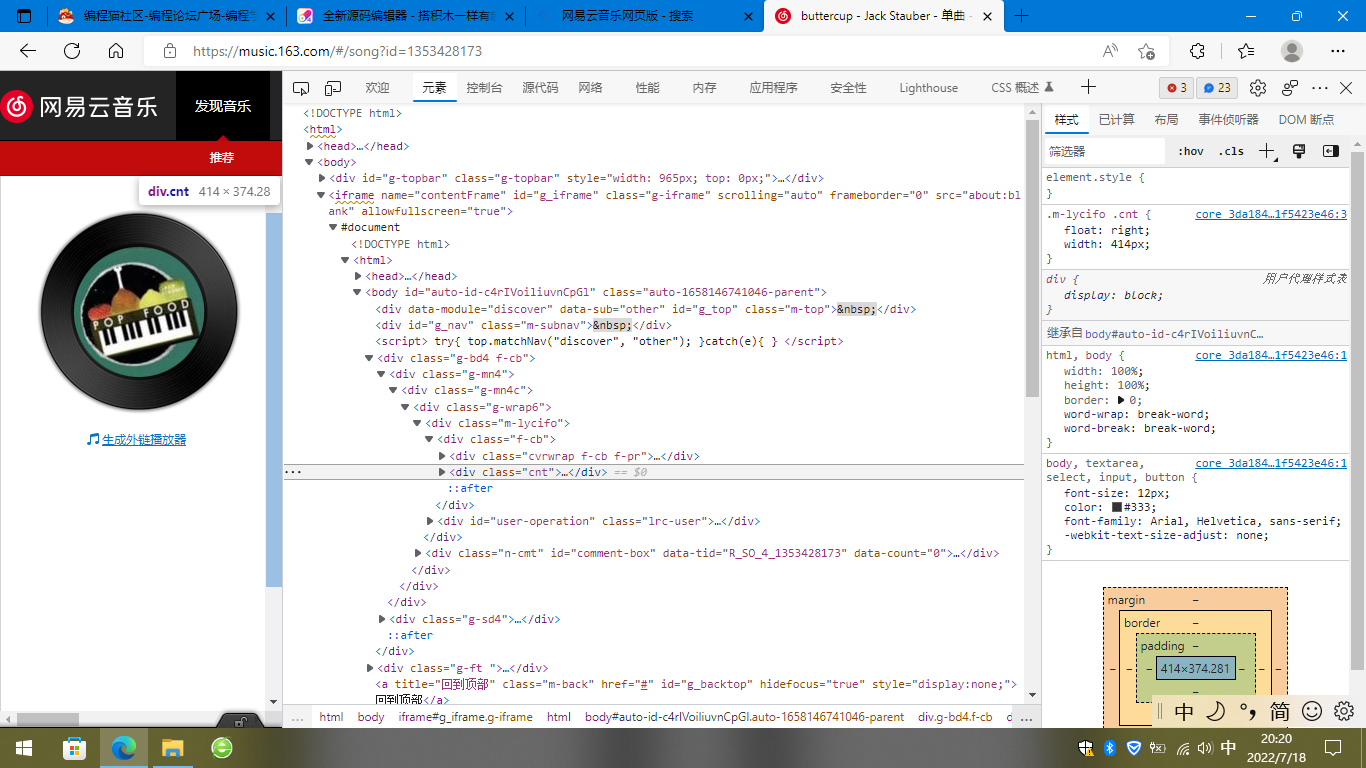The width and height of the screenshot is (1366, 768).
Task: Expand the border shorthand property triangle
Action: pyautogui.click(x=1120, y=400)
